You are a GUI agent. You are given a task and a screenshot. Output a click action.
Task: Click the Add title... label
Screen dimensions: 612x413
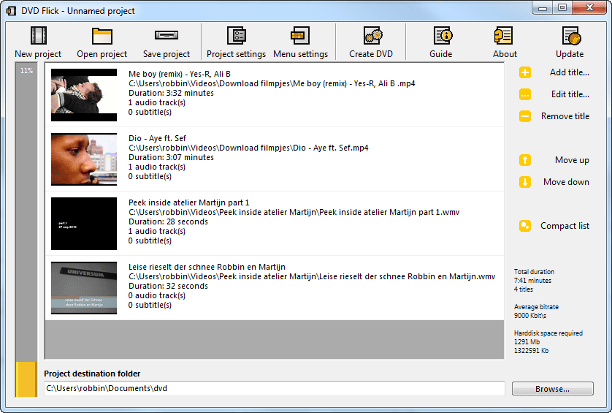click(569, 72)
